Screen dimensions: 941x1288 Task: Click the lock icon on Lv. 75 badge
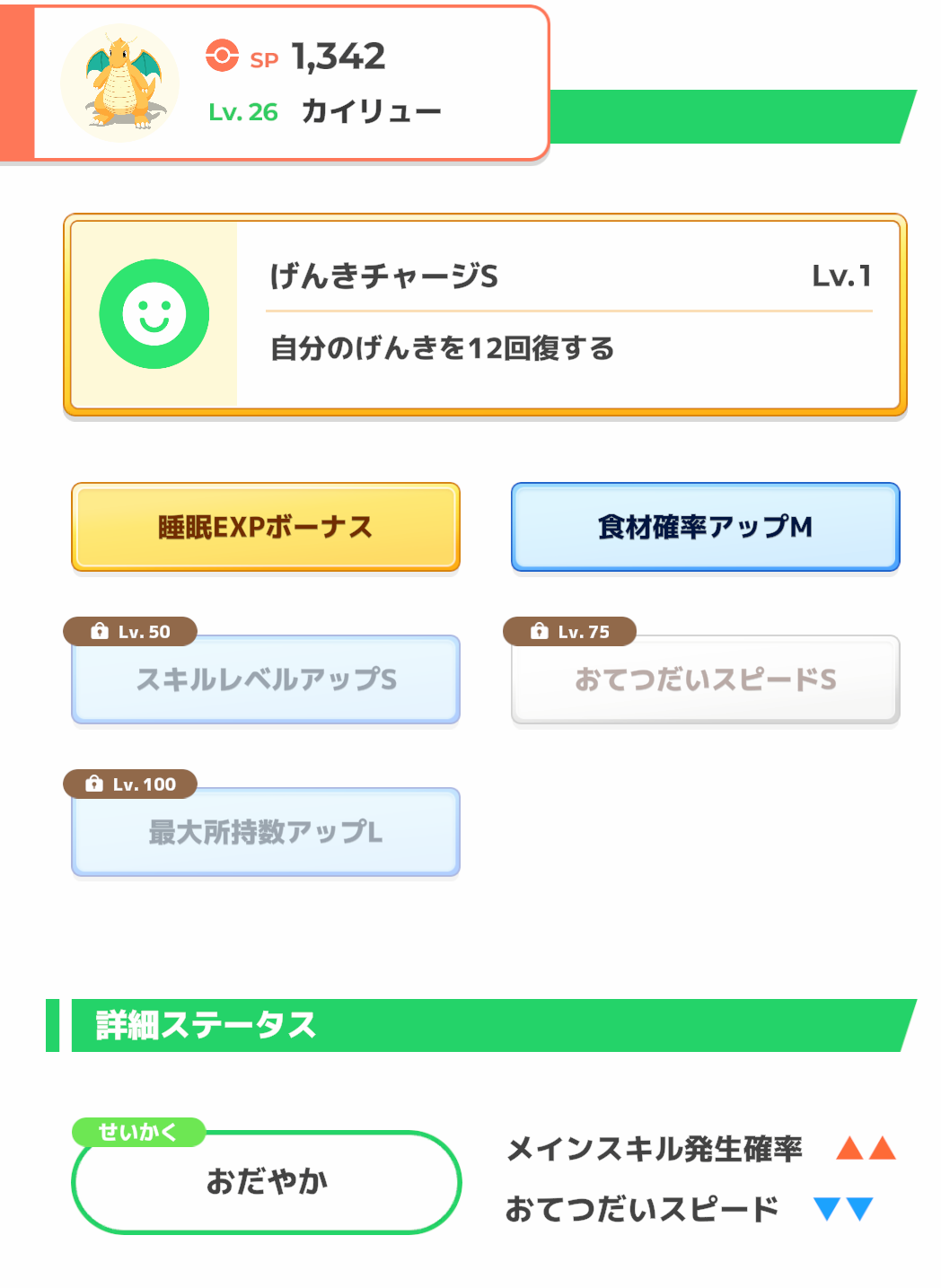point(539,632)
